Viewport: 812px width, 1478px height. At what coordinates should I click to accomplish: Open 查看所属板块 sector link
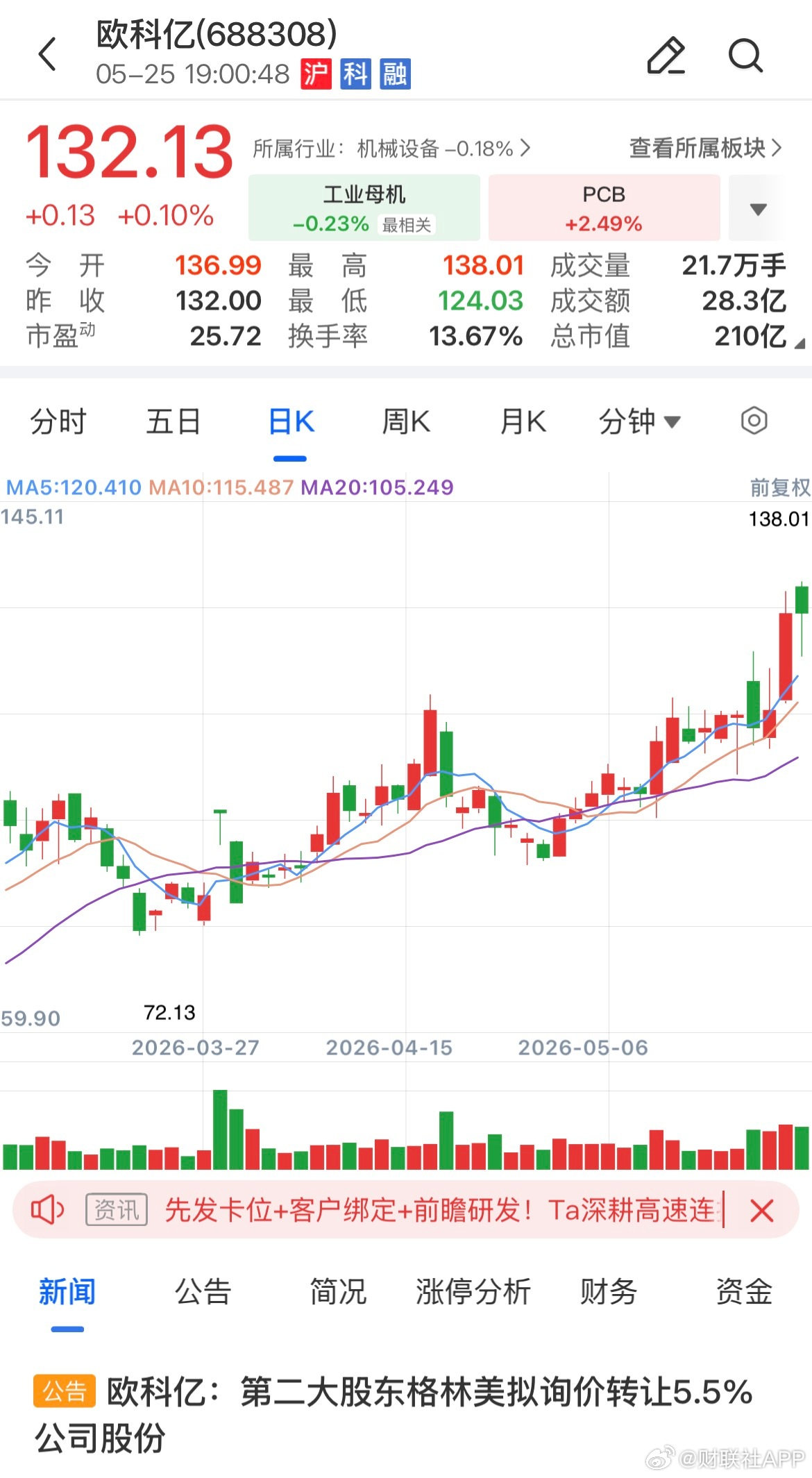pos(705,148)
